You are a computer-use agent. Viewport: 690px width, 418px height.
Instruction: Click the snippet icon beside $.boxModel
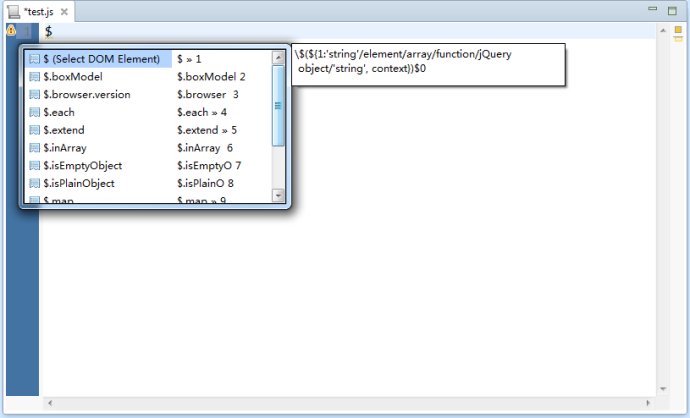34,77
